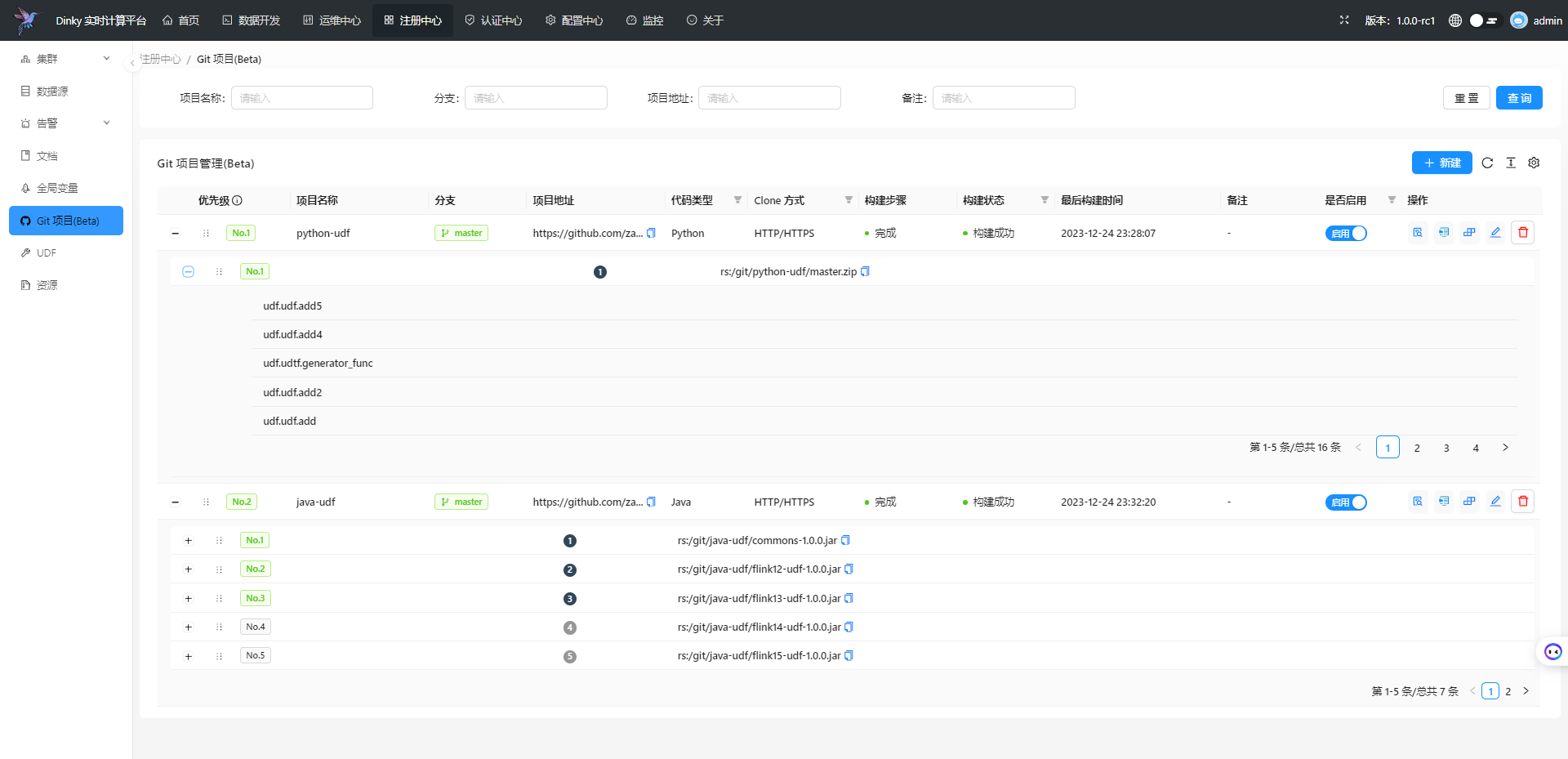
Task: Open 数据开发 top menu
Action: click(x=251, y=20)
